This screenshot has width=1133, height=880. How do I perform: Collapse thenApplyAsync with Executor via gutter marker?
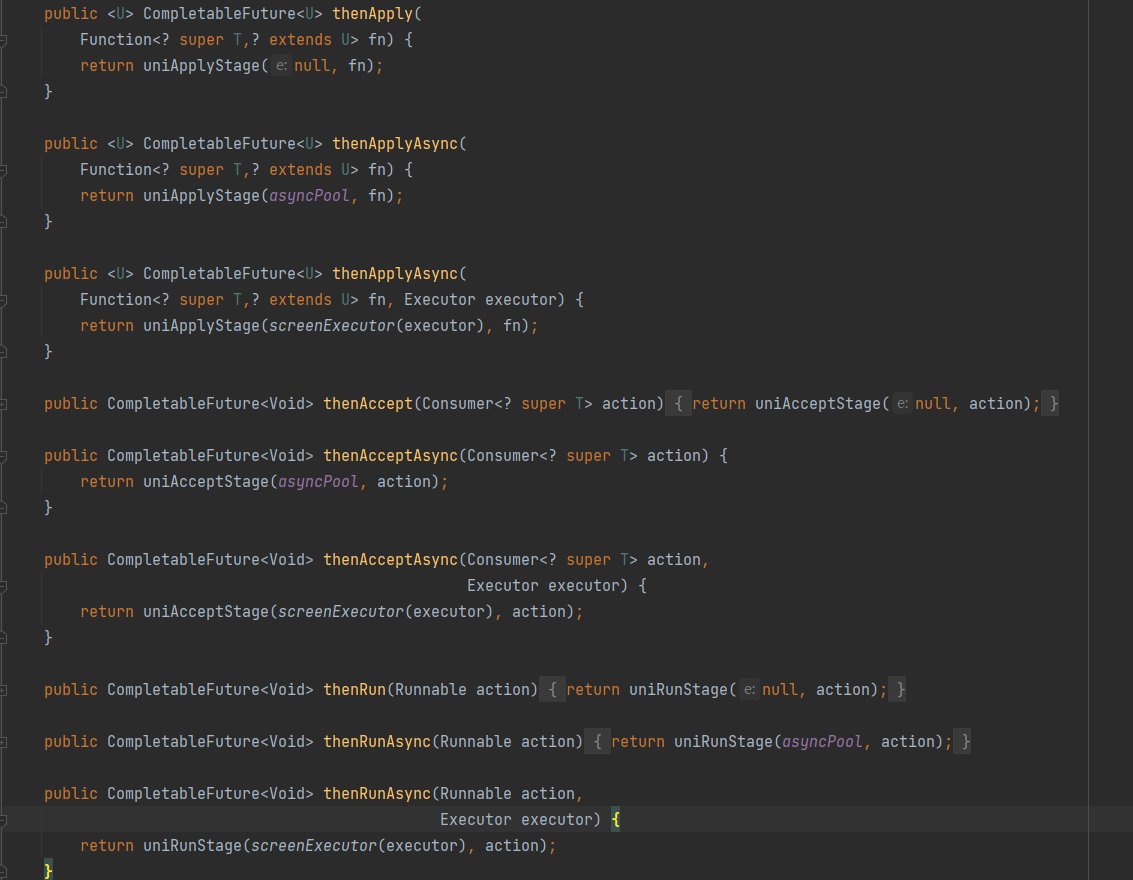click(4, 301)
